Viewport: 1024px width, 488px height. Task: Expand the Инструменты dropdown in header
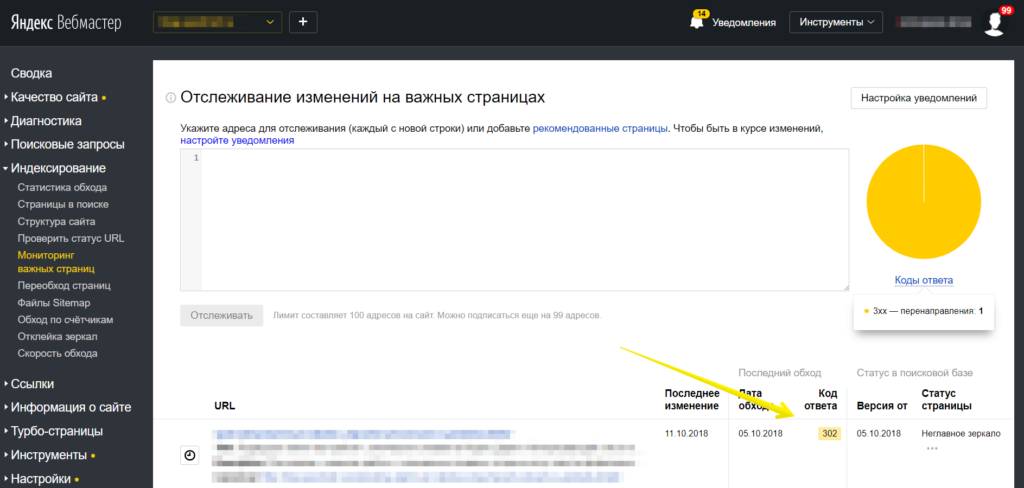[x=836, y=22]
